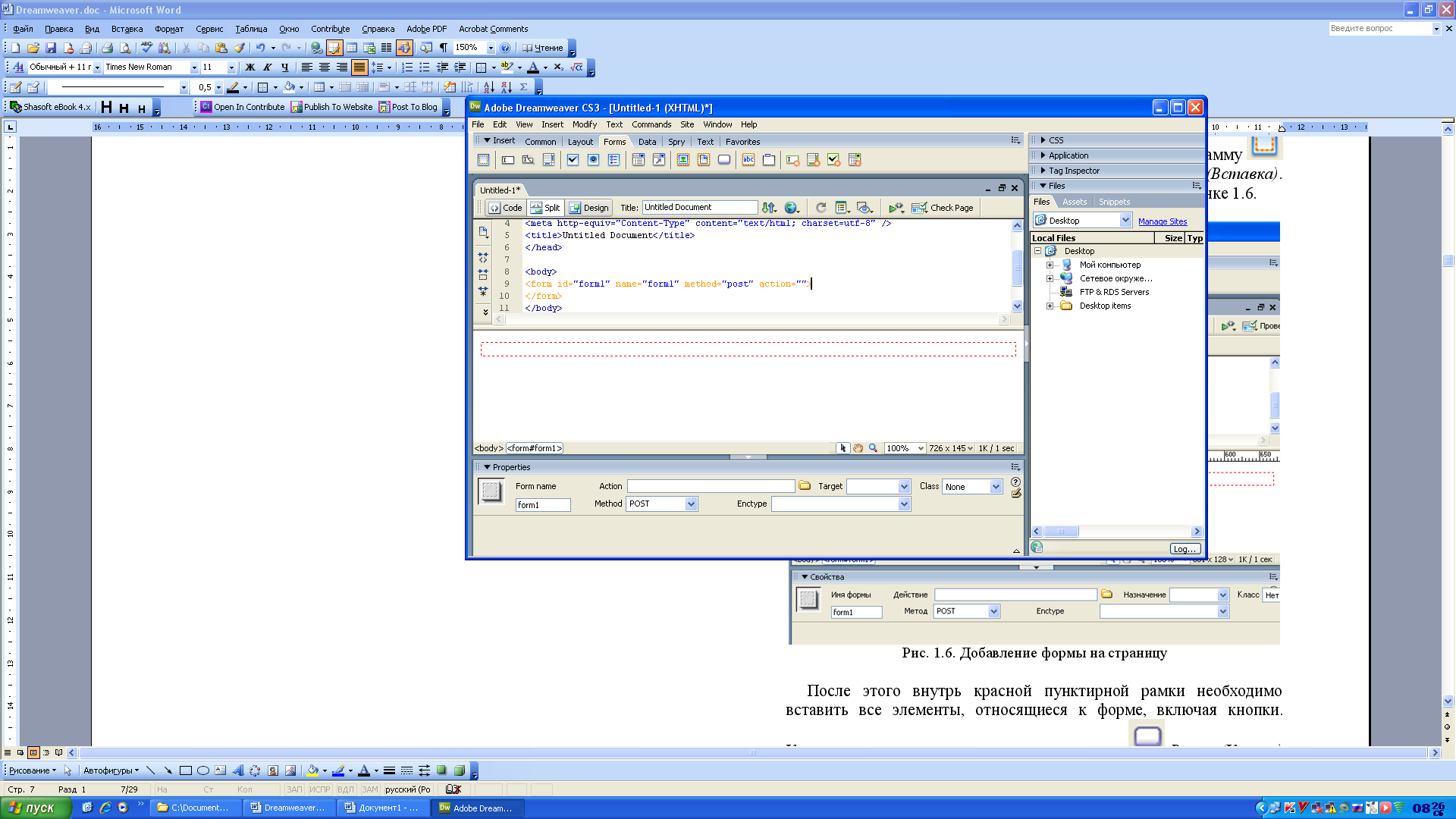Click Publish To Website button

tap(332, 107)
